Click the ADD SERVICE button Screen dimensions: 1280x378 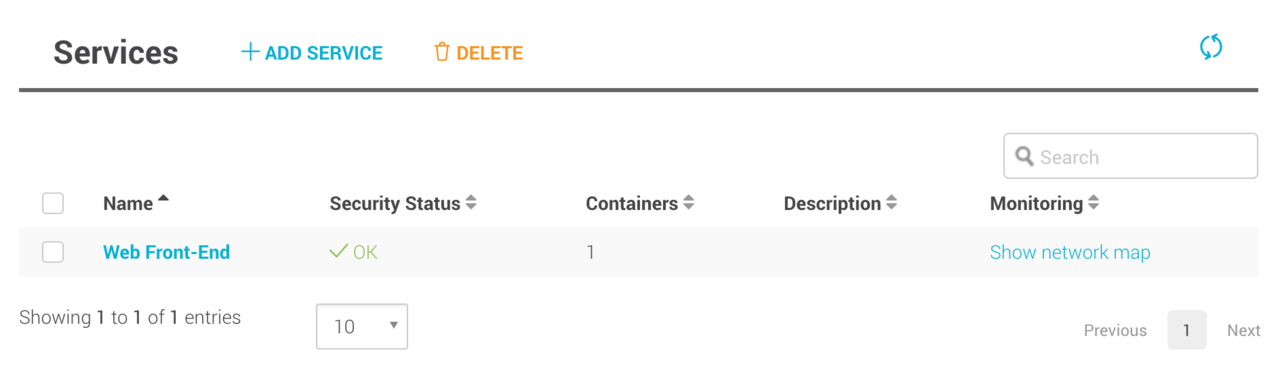(311, 52)
